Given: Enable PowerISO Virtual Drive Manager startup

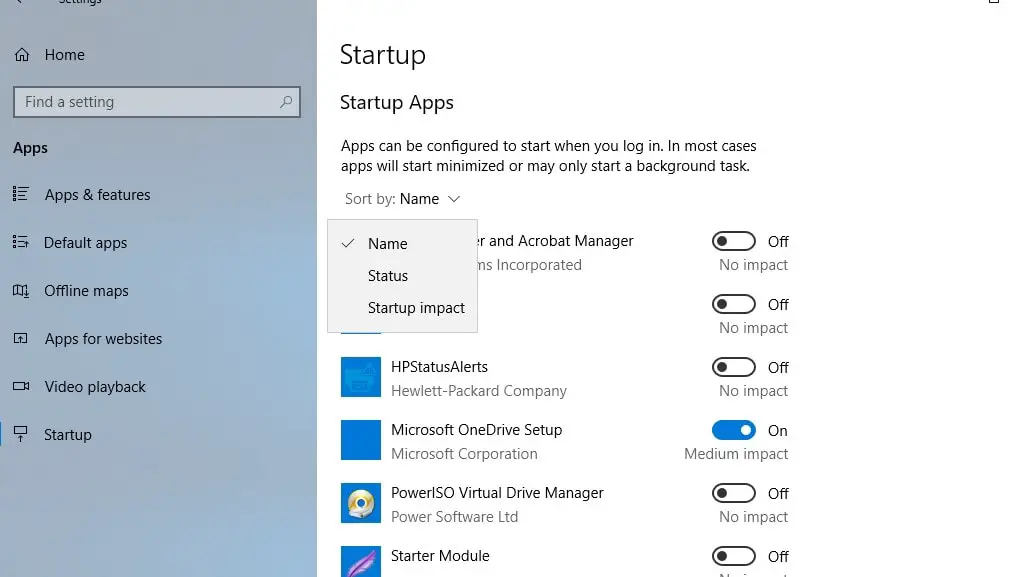Looking at the screenshot, I should point(734,493).
